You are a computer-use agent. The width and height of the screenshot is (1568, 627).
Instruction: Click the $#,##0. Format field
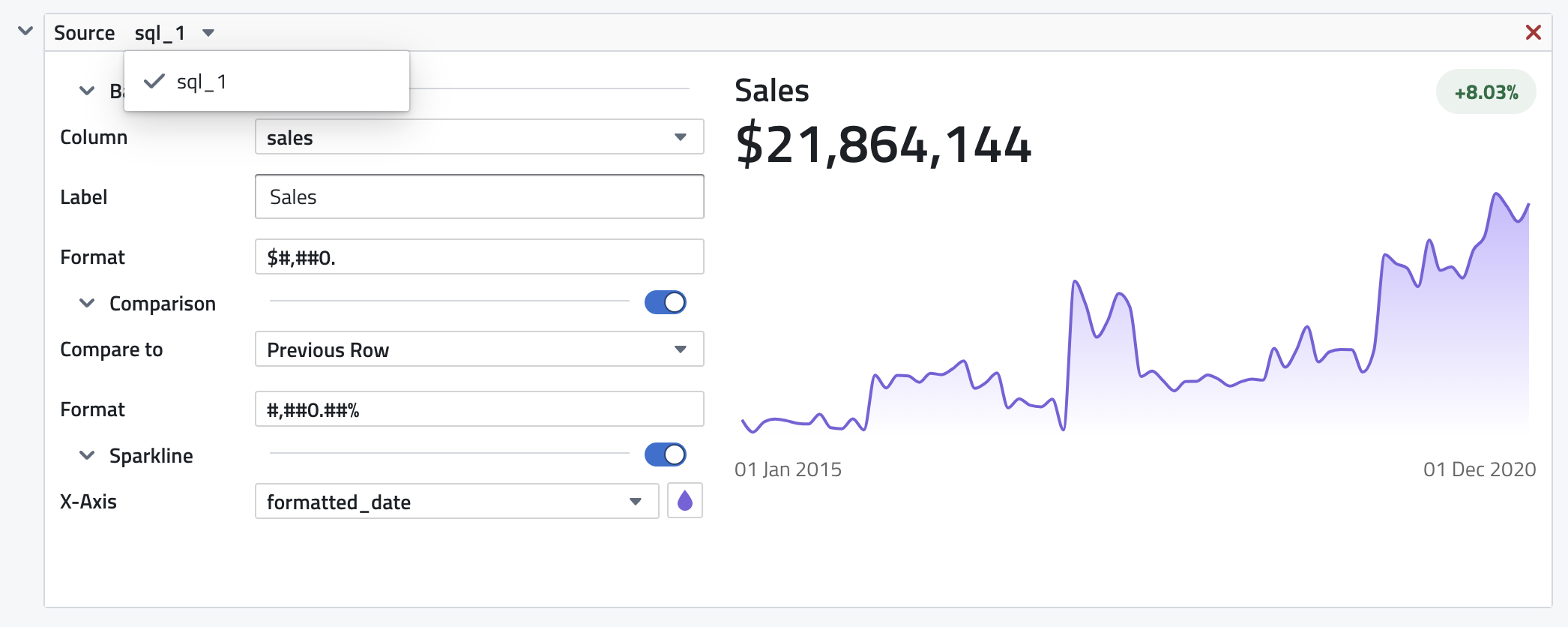479,257
